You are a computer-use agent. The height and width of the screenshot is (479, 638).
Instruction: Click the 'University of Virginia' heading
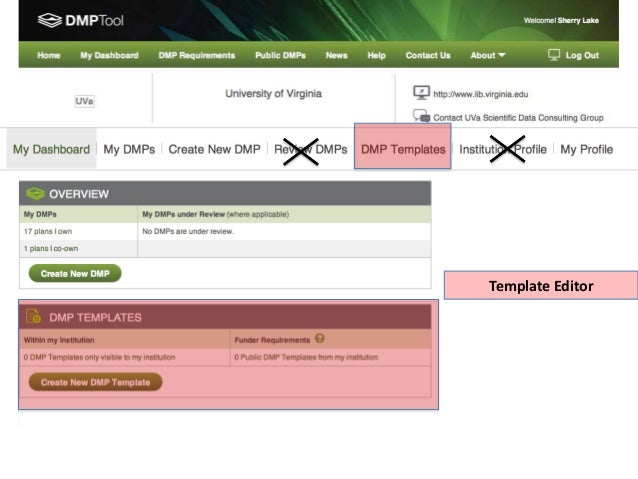tap(273, 94)
